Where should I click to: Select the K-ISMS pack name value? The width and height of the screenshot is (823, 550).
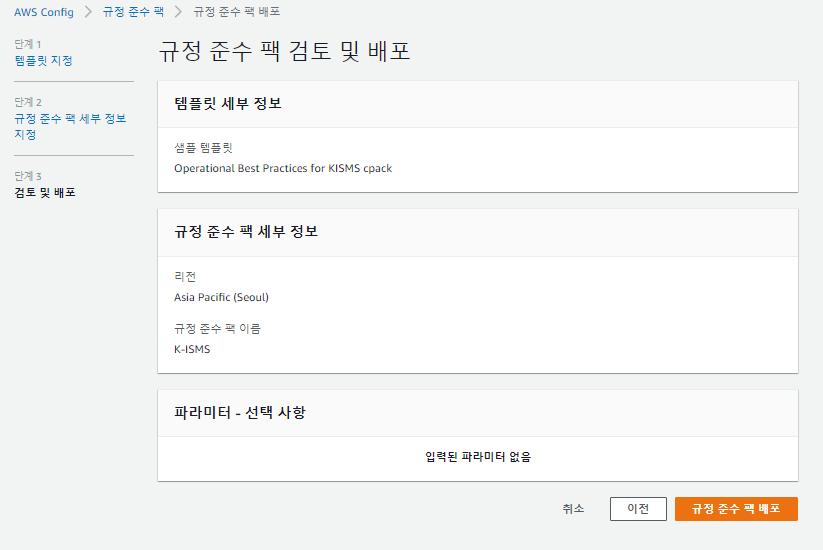pos(192,350)
